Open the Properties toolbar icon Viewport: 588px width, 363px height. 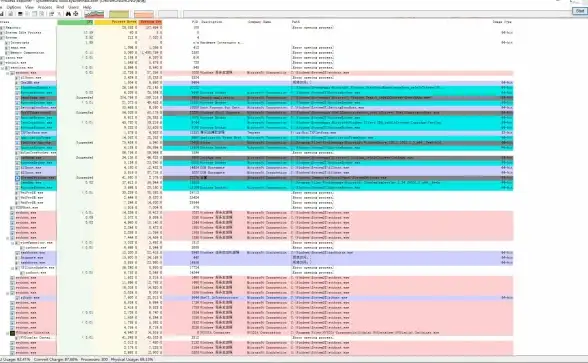click(51, 14)
